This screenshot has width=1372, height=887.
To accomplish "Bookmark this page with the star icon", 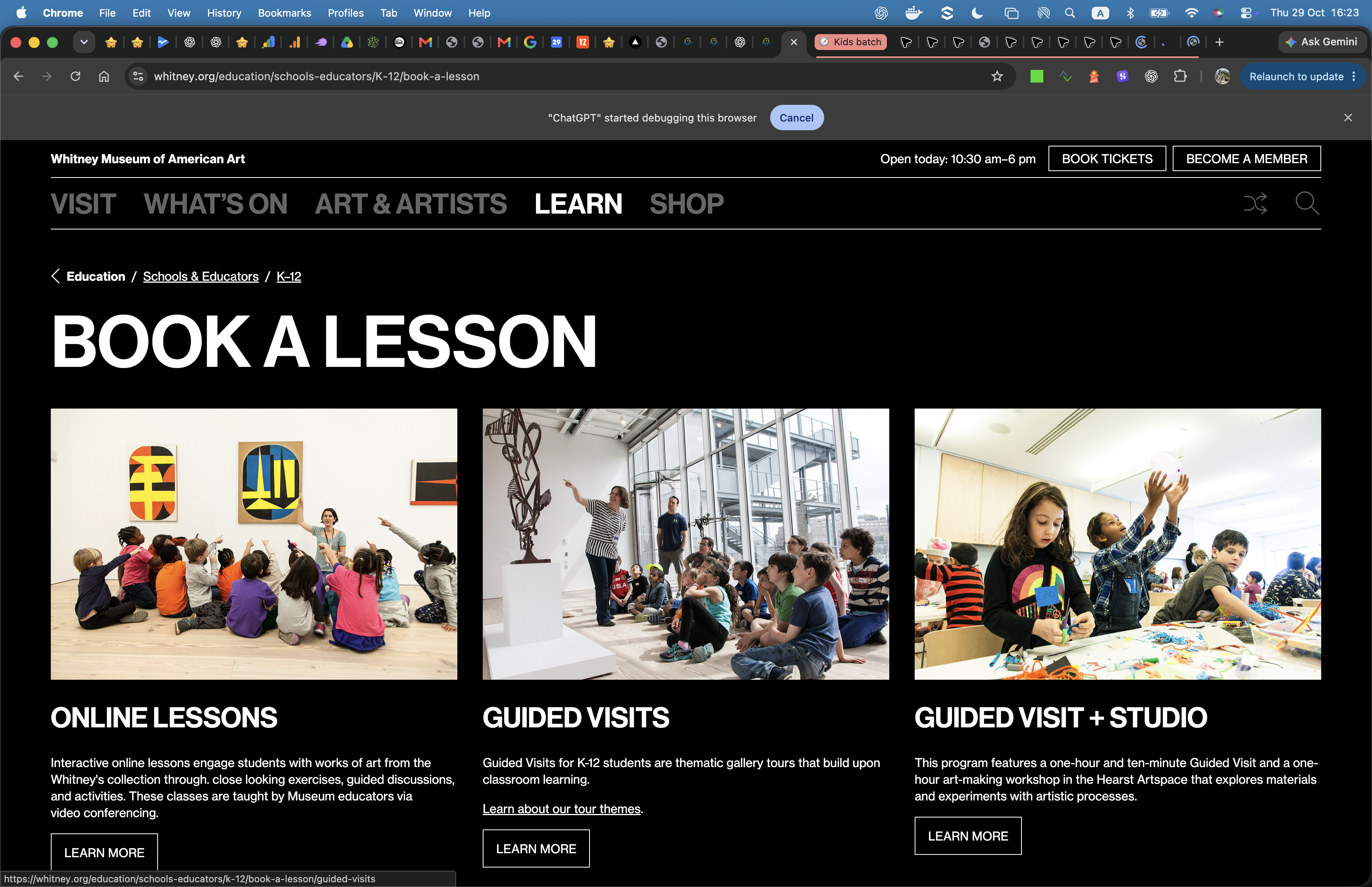I will click(997, 76).
